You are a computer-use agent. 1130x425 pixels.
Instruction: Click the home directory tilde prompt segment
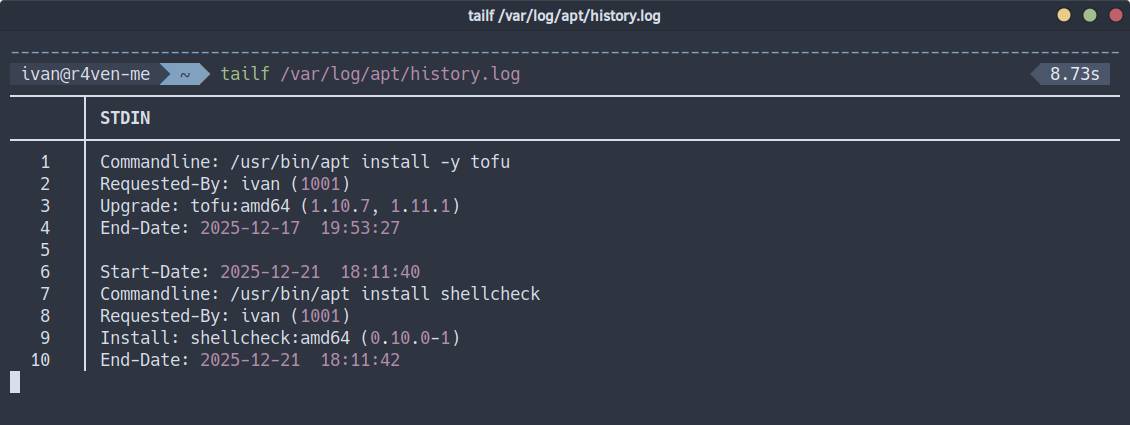coord(184,74)
